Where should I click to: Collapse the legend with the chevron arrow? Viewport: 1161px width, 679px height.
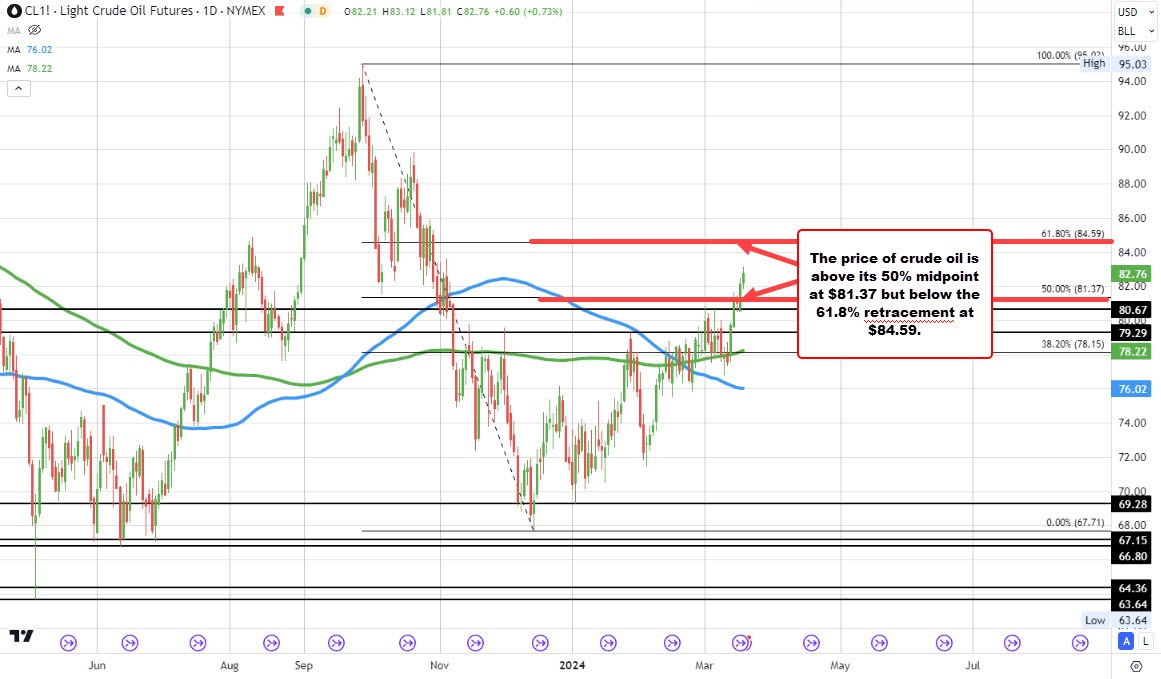pos(18,88)
